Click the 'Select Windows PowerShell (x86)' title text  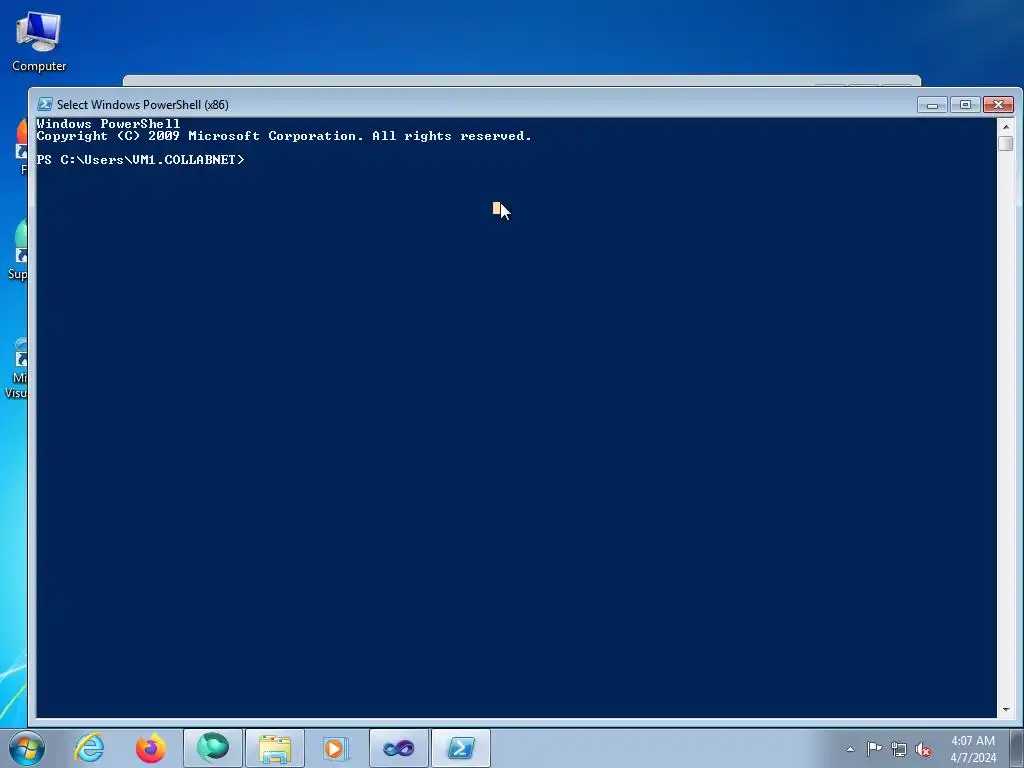(x=142, y=104)
